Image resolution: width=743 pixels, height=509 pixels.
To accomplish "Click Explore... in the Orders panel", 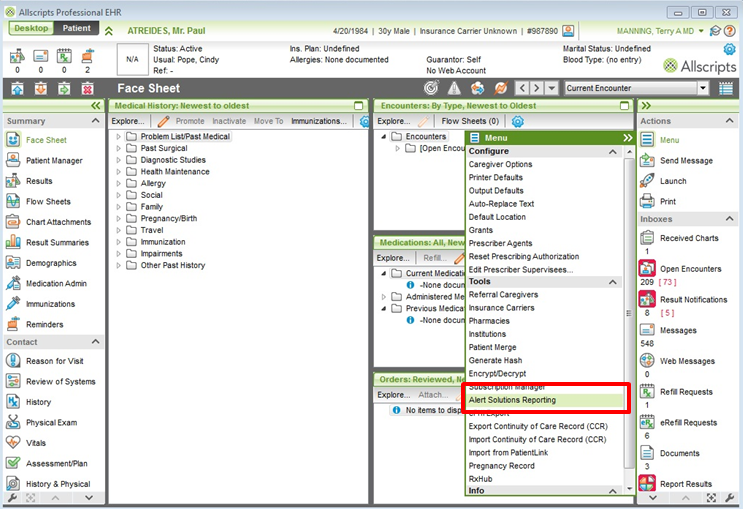I will point(394,395).
